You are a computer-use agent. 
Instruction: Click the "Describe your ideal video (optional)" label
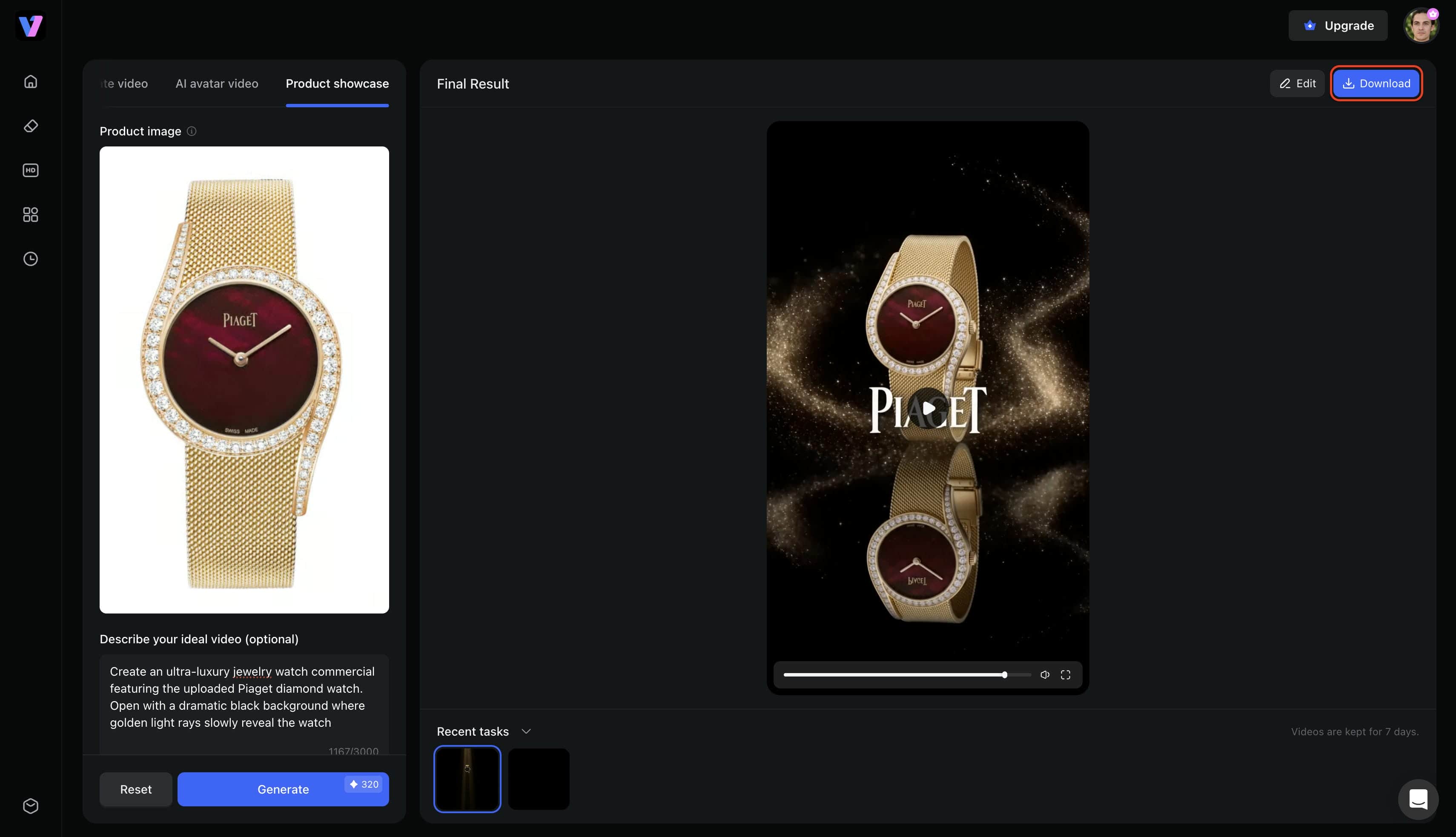tap(199, 639)
